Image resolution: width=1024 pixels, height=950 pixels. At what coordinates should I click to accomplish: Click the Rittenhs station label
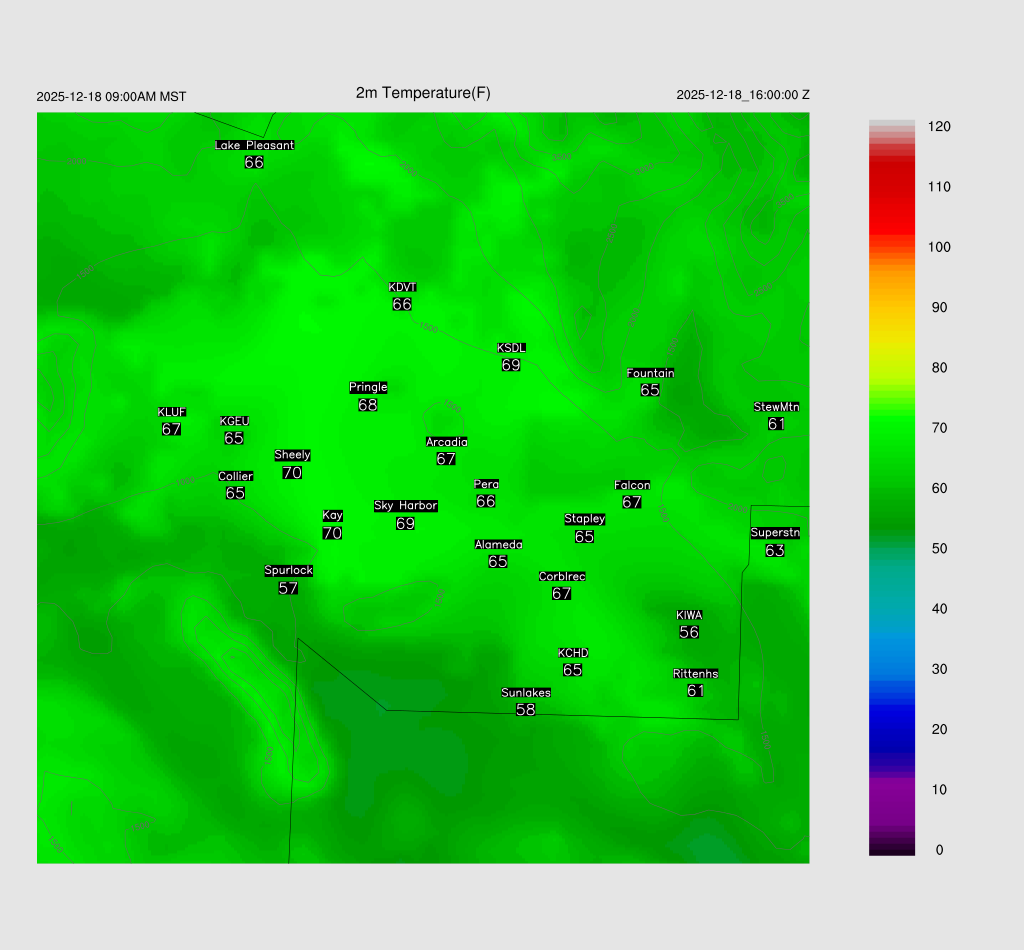(x=696, y=674)
